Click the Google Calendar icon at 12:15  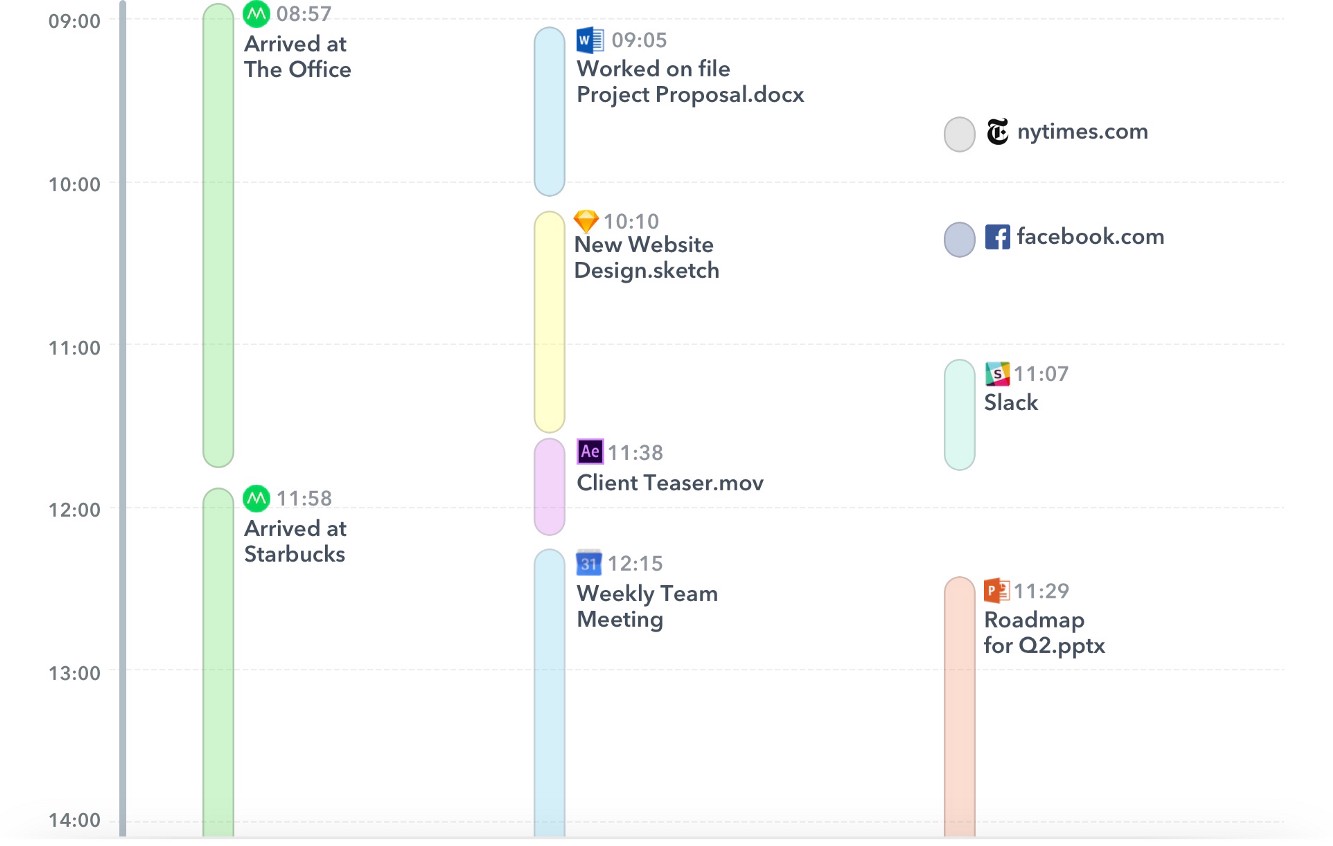[x=589, y=563]
